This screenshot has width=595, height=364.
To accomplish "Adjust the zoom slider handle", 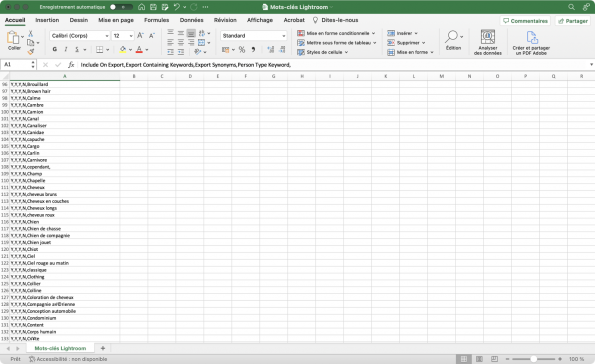I will coord(534,359).
